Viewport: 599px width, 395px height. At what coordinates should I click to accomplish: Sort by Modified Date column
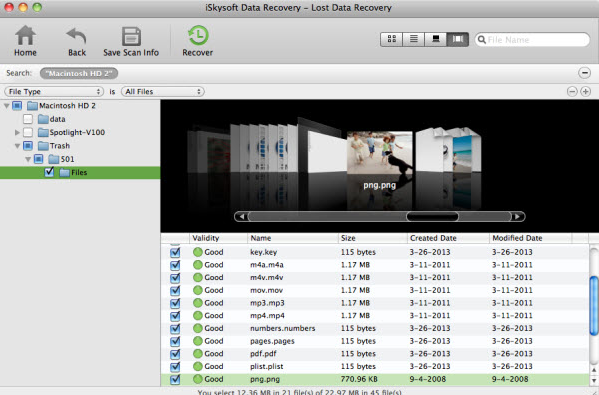tap(530, 238)
